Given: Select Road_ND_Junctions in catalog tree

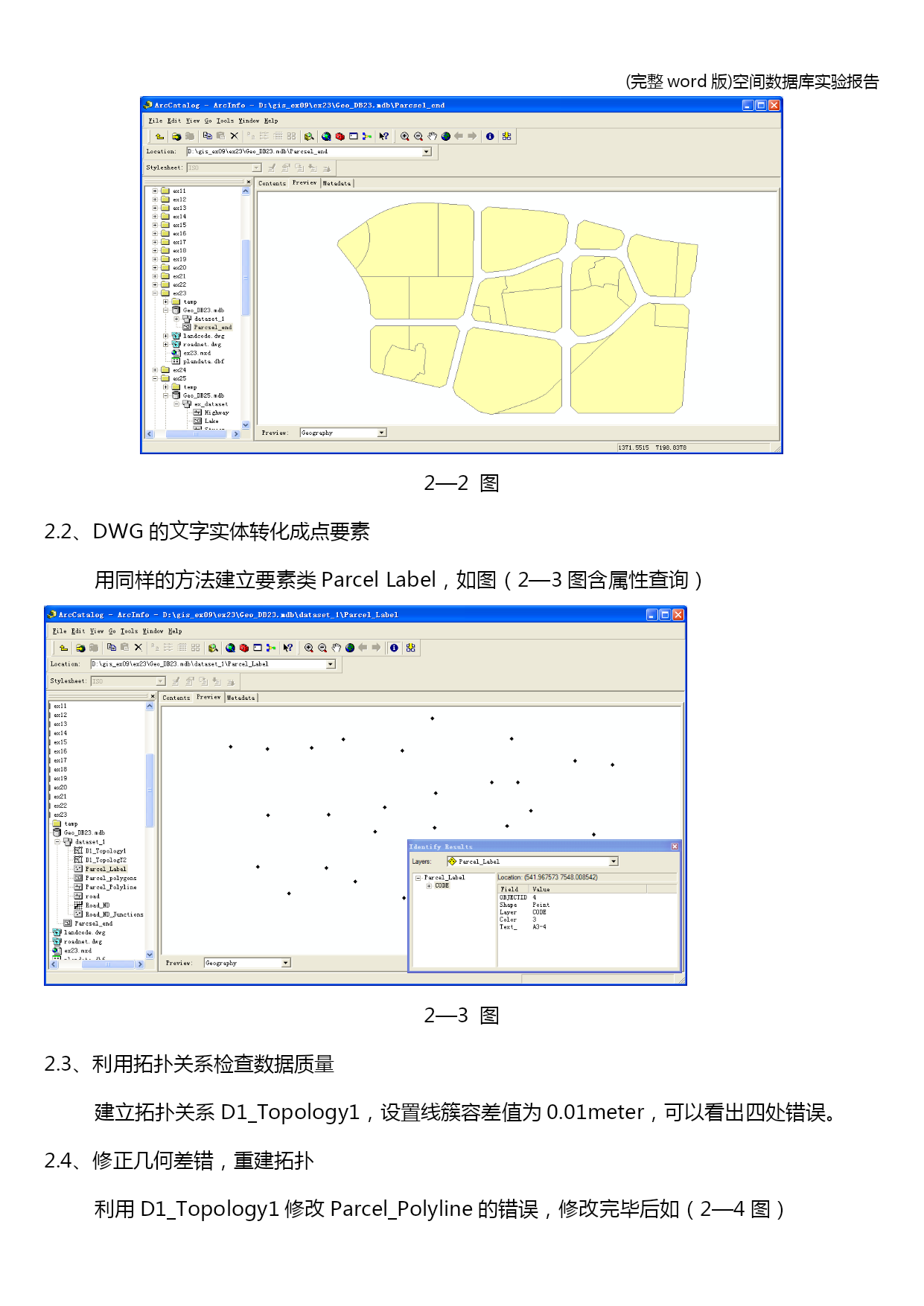Looking at the screenshot, I should tap(114, 914).
